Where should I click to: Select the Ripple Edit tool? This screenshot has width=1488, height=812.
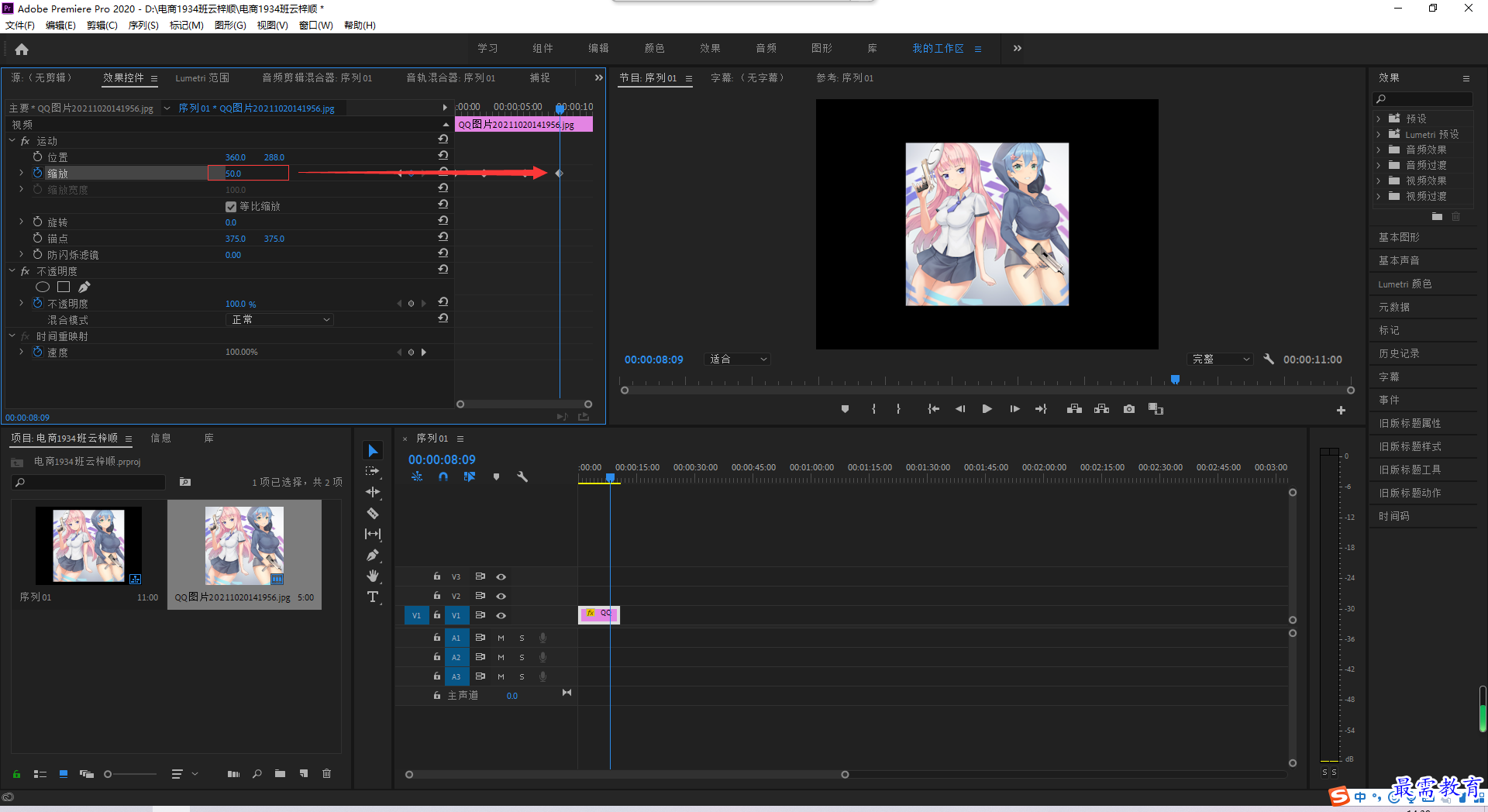[x=373, y=492]
